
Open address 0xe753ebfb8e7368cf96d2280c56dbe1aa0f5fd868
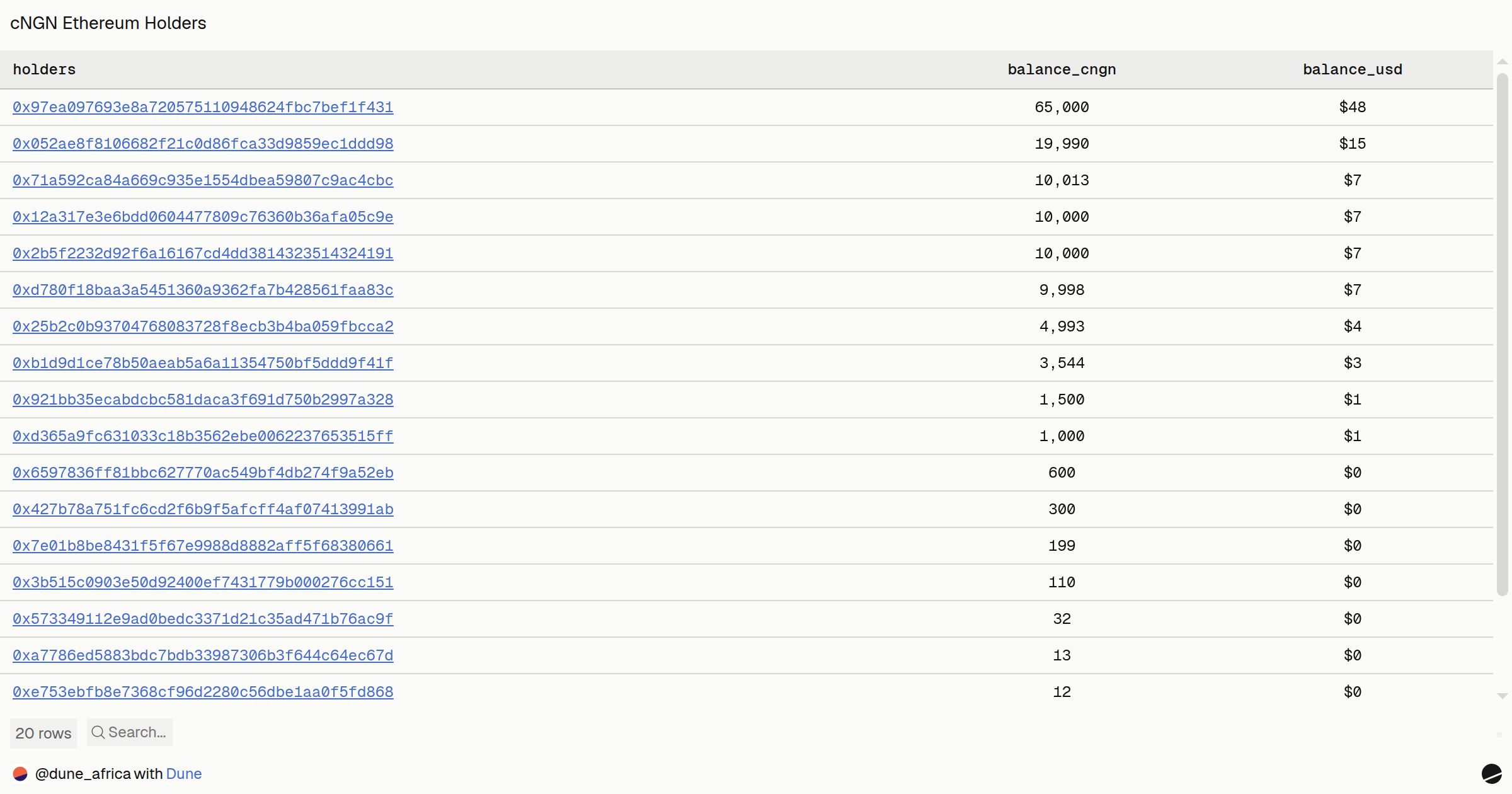tap(203, 692)
